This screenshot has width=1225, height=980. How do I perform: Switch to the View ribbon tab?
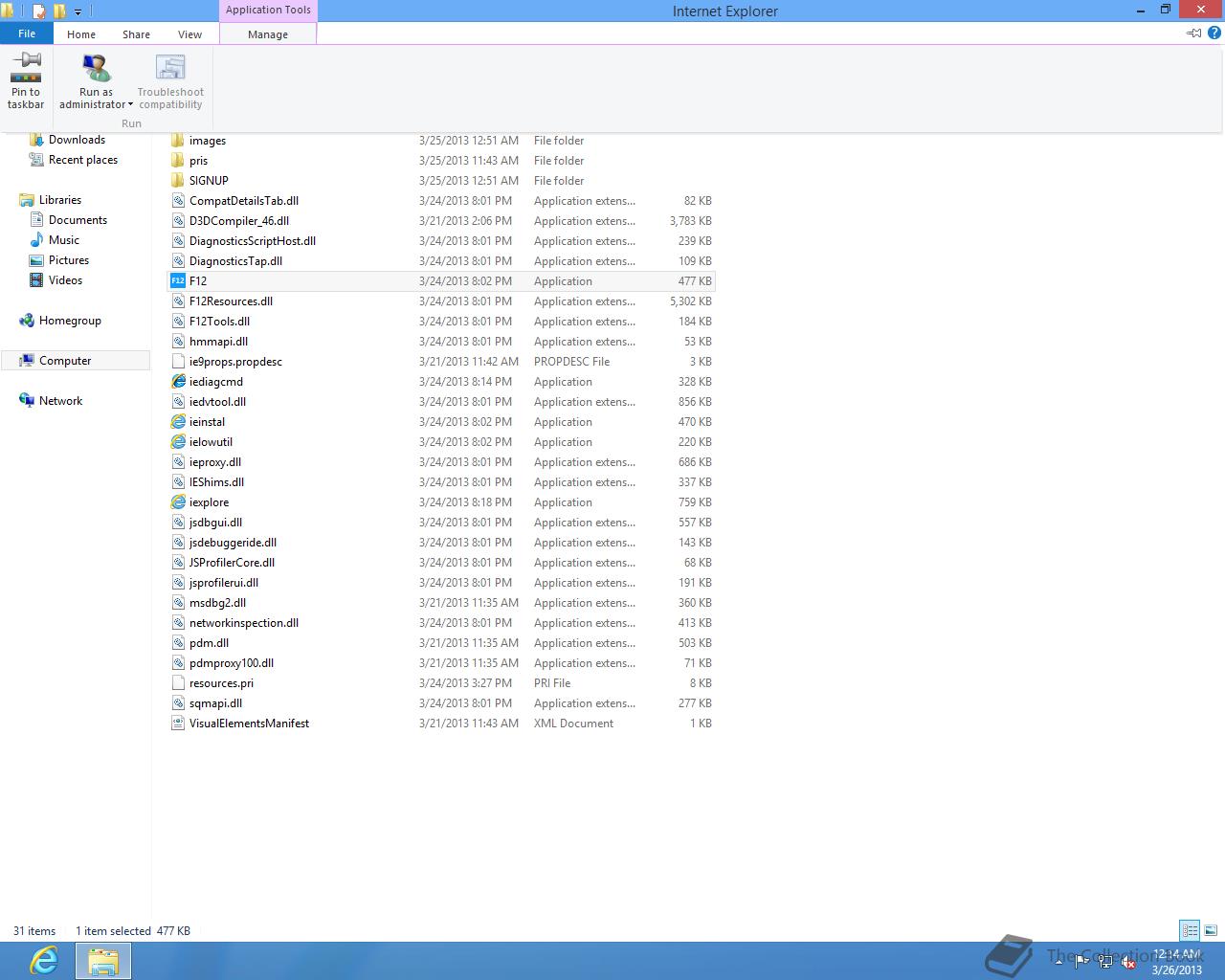point(189,34)
